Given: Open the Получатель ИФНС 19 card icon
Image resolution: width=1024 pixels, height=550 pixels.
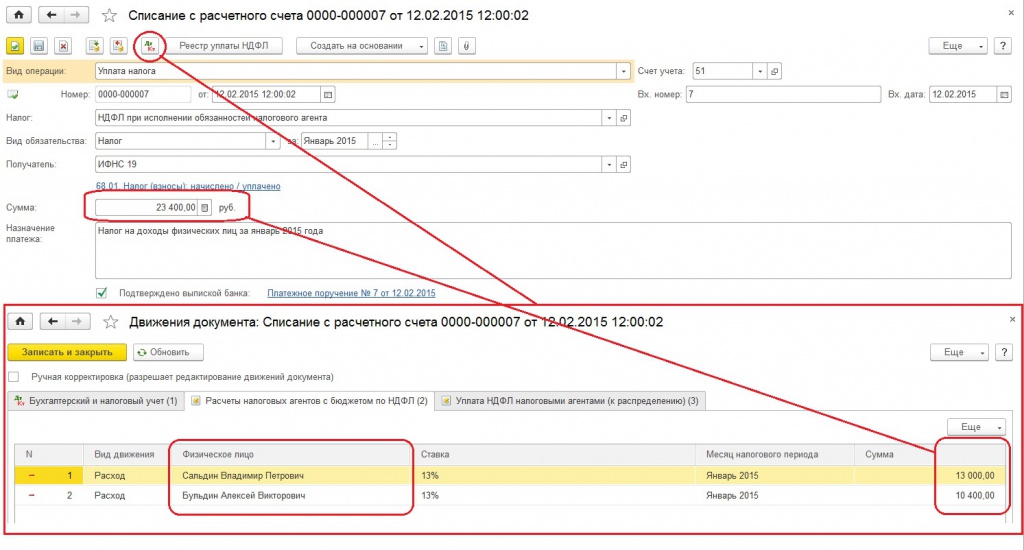Looking at the screenshot, I should coord(624,165).
